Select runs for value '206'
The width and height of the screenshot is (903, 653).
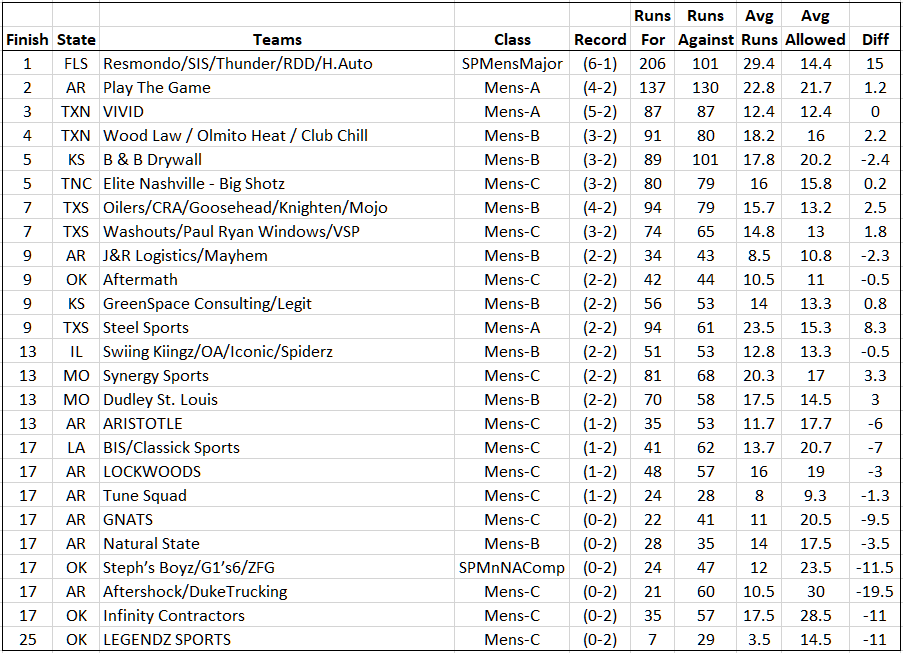[652, 63]
